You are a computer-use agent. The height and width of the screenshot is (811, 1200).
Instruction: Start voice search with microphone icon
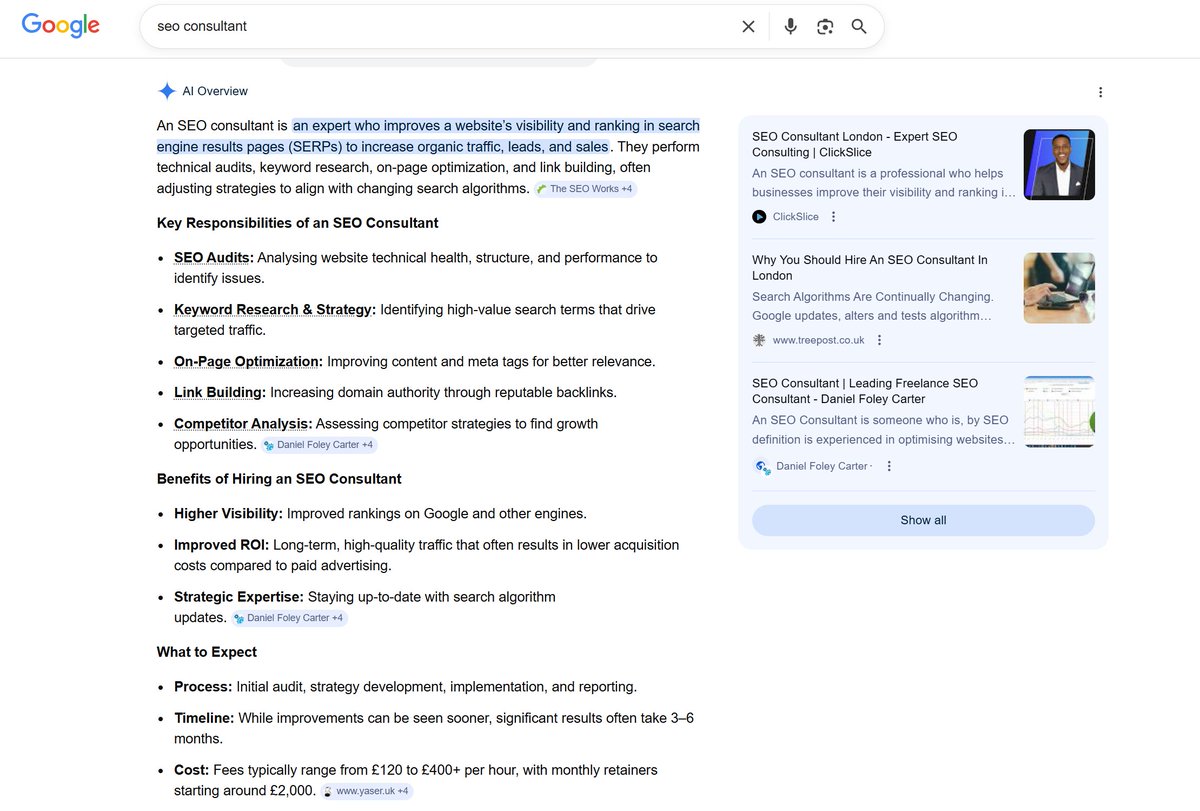790,27
